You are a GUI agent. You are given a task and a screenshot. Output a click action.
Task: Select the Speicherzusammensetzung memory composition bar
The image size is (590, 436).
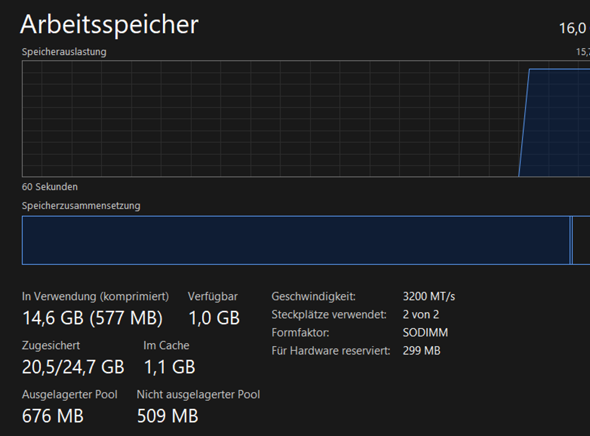click(306, 240)
